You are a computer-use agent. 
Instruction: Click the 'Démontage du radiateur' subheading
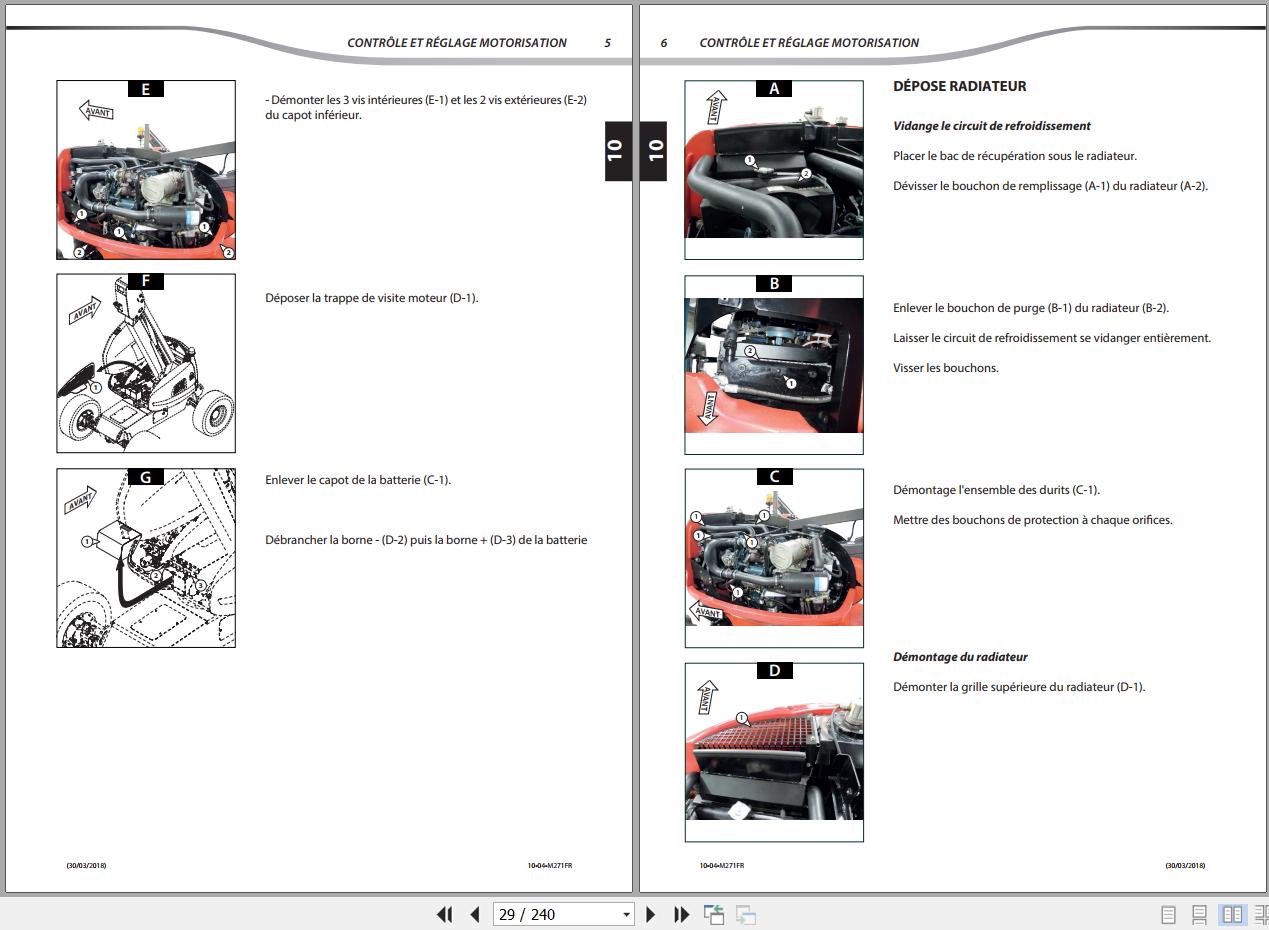tap(960, 657)
